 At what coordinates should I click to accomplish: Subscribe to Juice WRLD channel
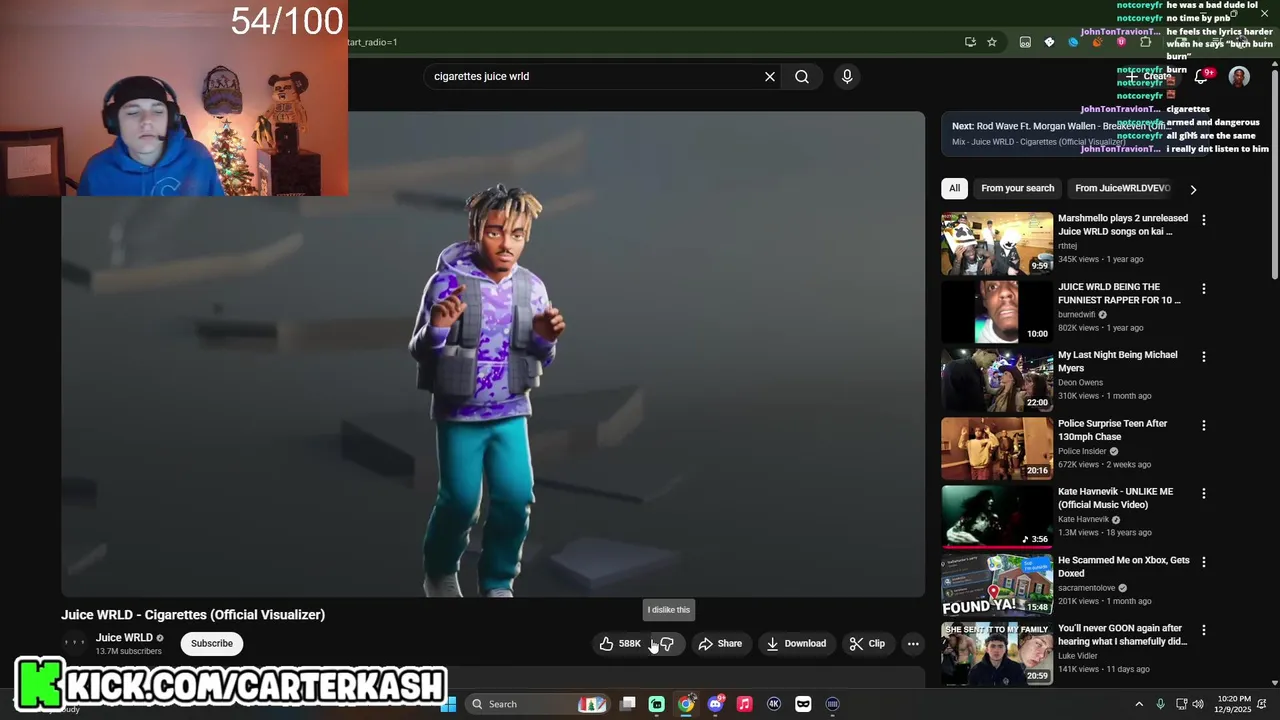(212, 644)
